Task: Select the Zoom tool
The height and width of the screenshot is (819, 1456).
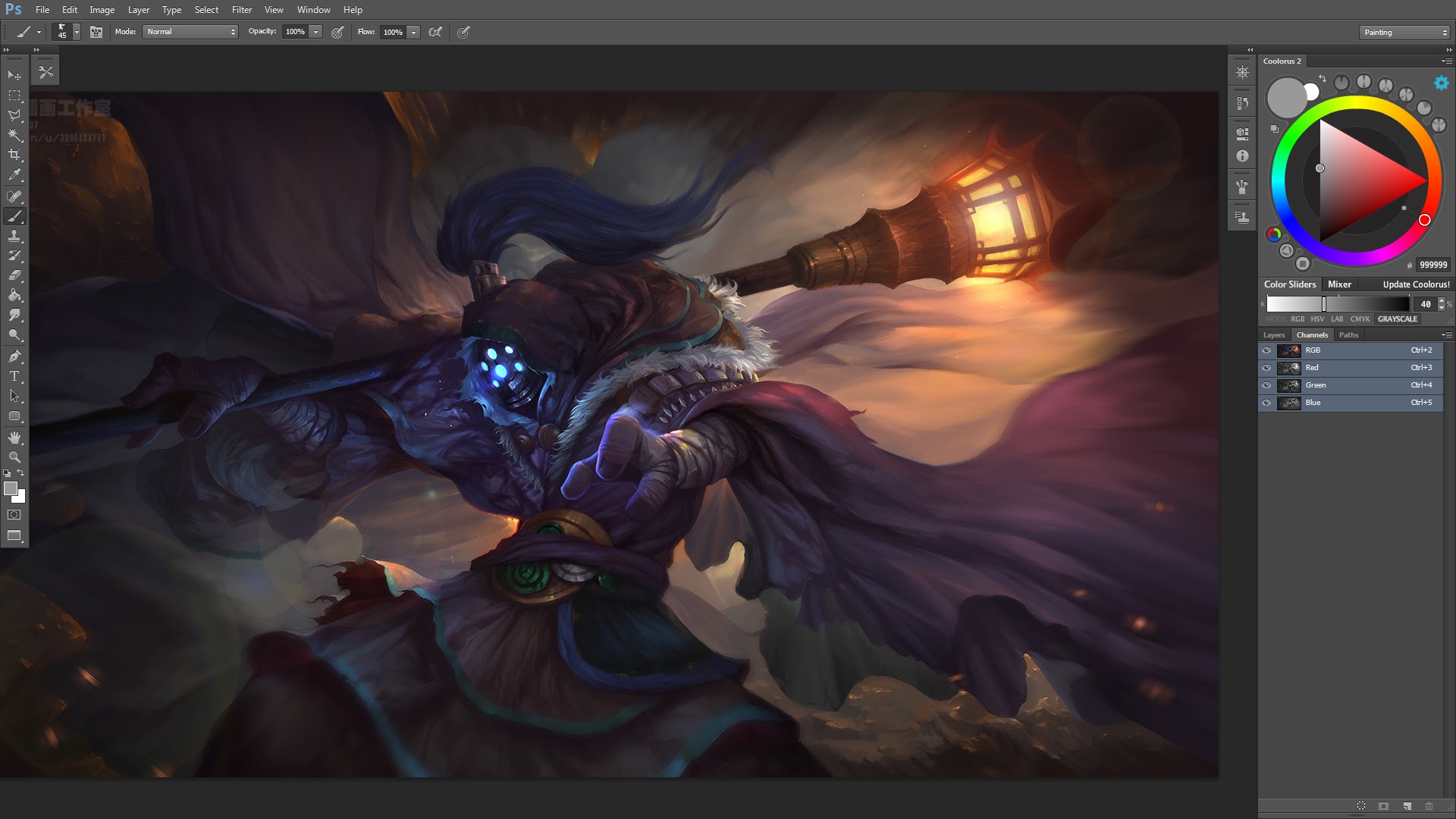Action: point(14,457)
